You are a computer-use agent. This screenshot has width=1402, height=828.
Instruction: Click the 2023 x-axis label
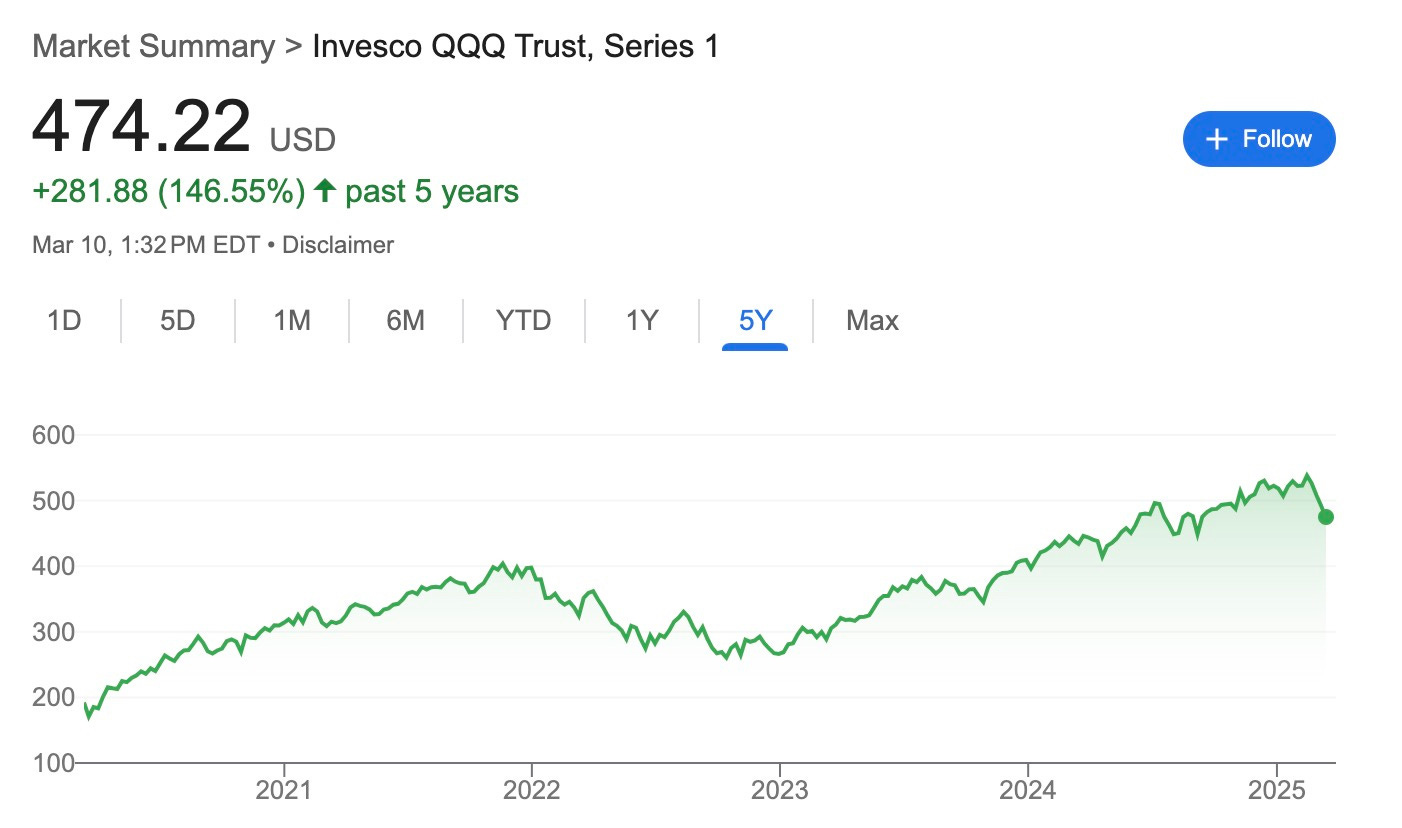tap(780, 789)
